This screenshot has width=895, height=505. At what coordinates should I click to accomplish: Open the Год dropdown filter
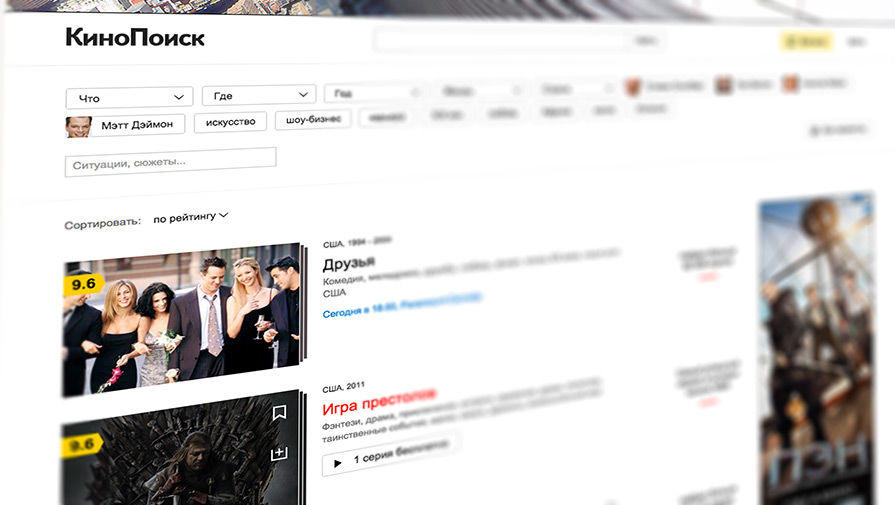tap(372, 93)
